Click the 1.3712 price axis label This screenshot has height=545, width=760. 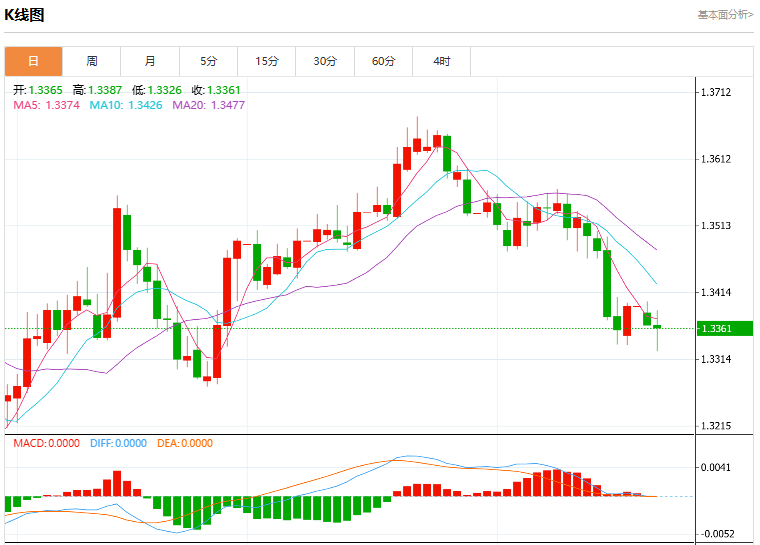tap(716, 92)
